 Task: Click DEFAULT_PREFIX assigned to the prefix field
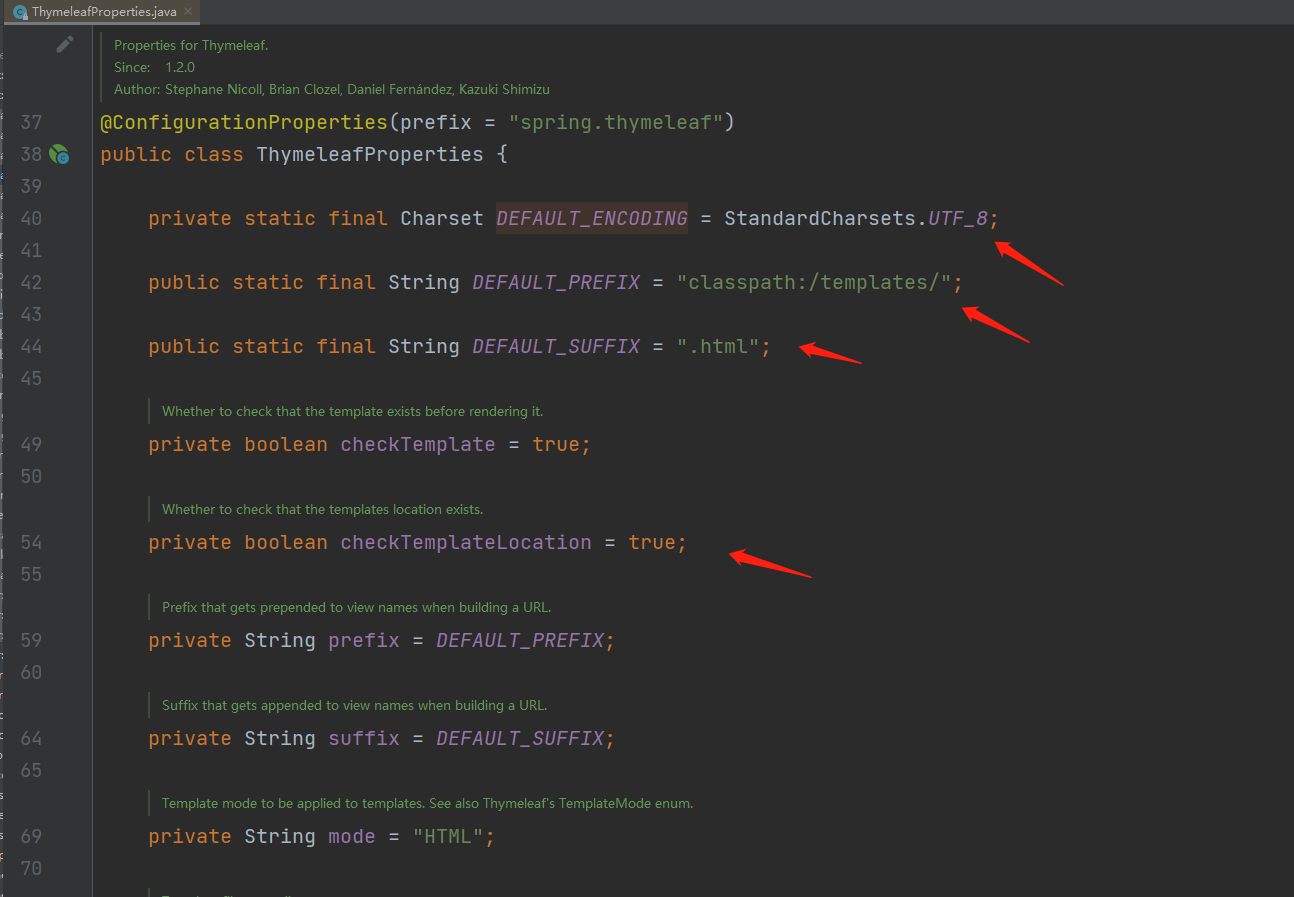[520, 640]
